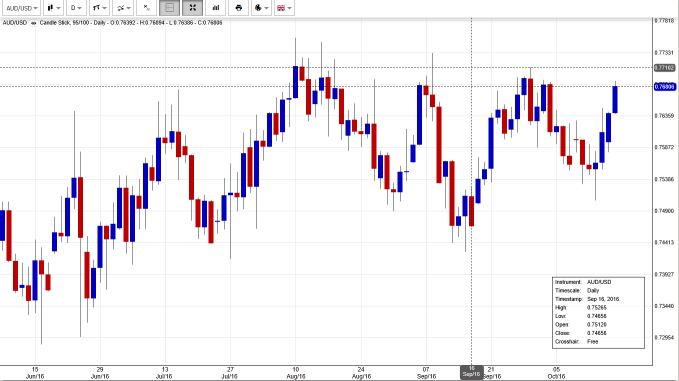Click the bar chart volume icon
The image size is (679, 381).
tap(215, 8)
